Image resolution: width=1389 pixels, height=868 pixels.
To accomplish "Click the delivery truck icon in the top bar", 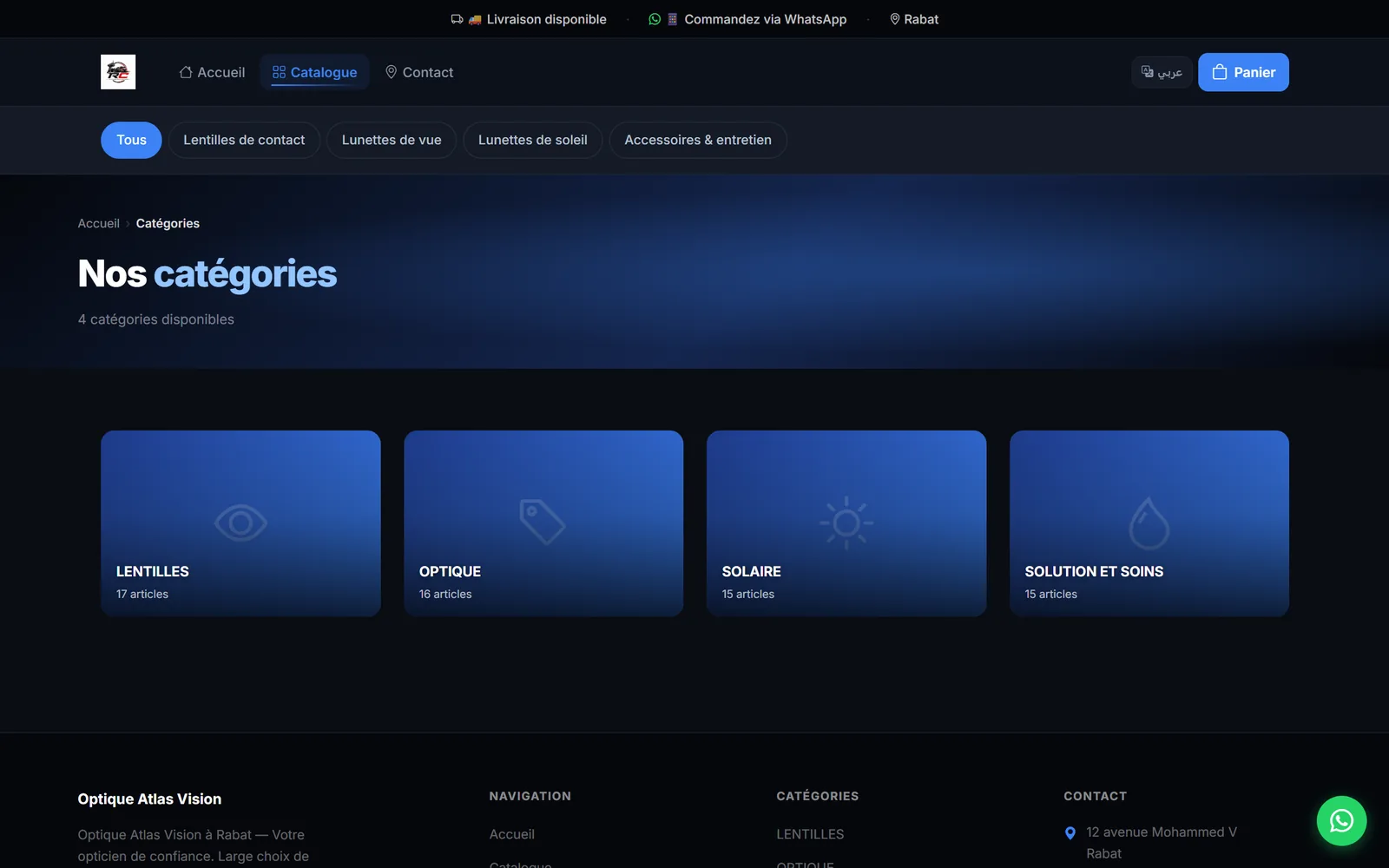I will [457, 19].
